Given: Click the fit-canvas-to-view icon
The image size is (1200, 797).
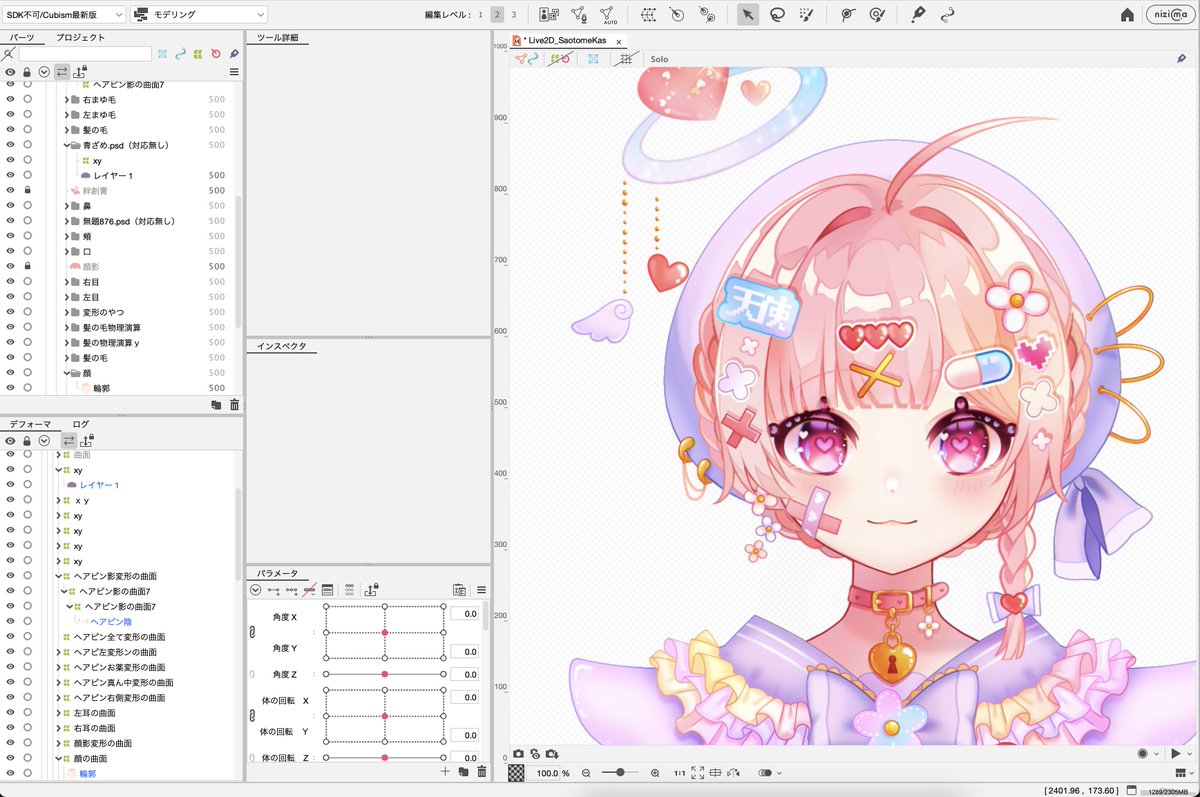Looking at the screenshot, I should point(697,772).
